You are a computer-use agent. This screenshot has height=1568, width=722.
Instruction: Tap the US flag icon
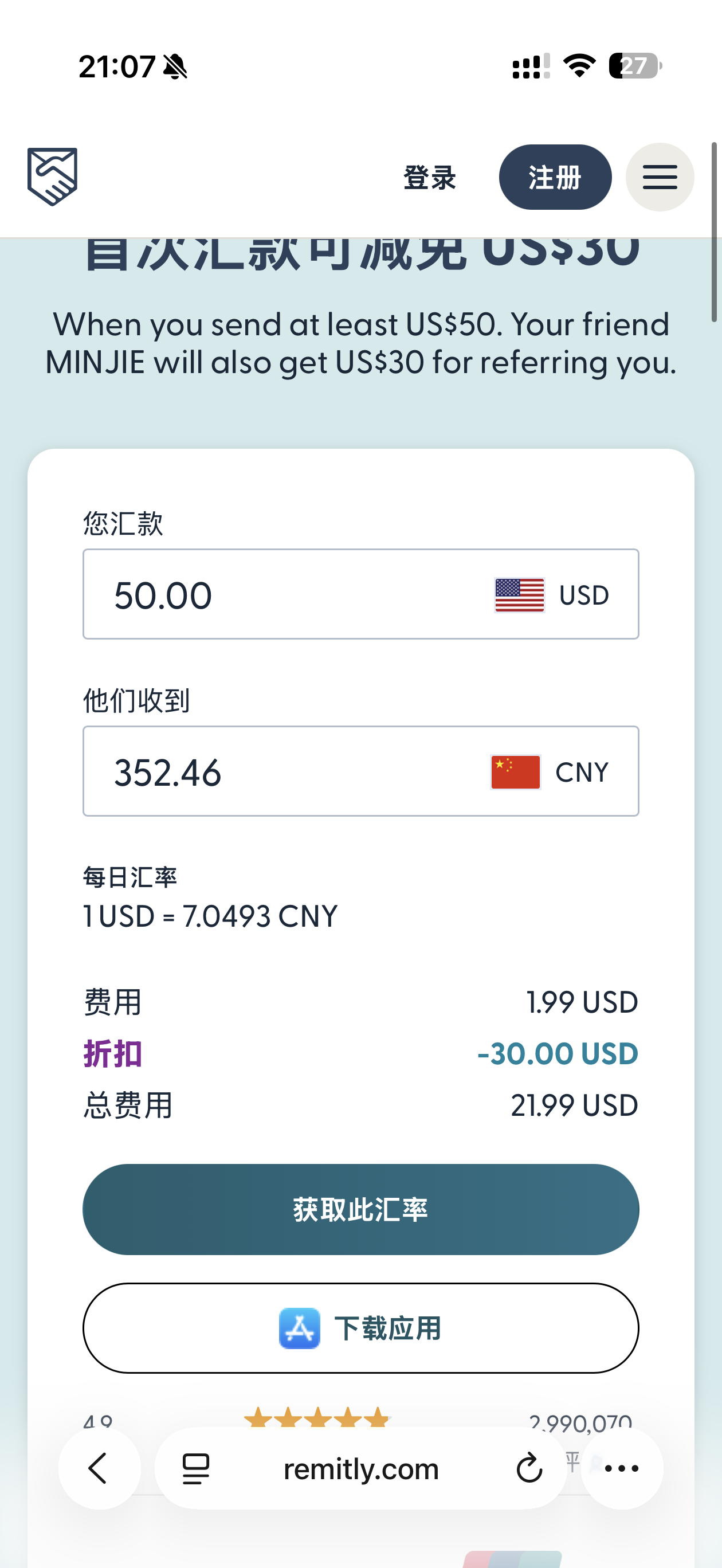tap(519, 595)
